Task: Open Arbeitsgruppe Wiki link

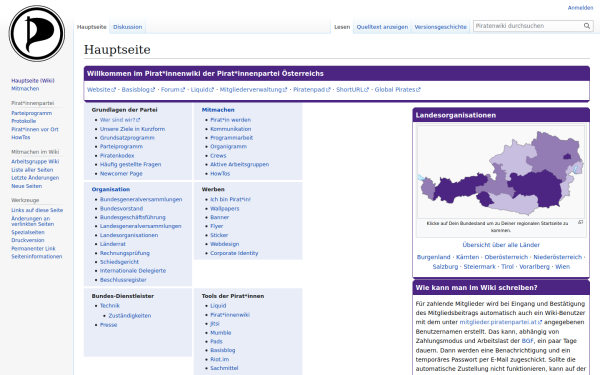Action: [35, 161]
